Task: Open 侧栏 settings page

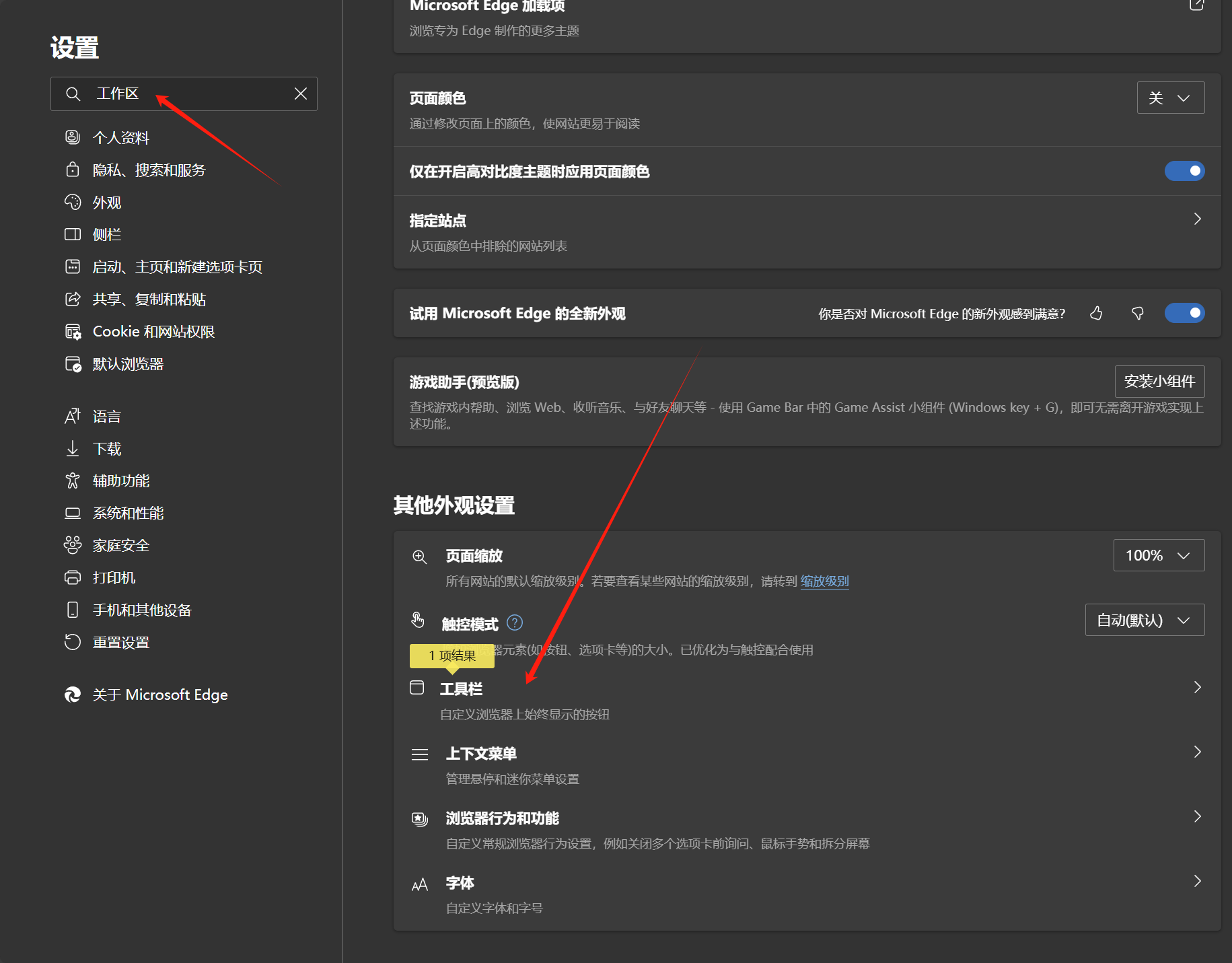Action: [107, 234]
